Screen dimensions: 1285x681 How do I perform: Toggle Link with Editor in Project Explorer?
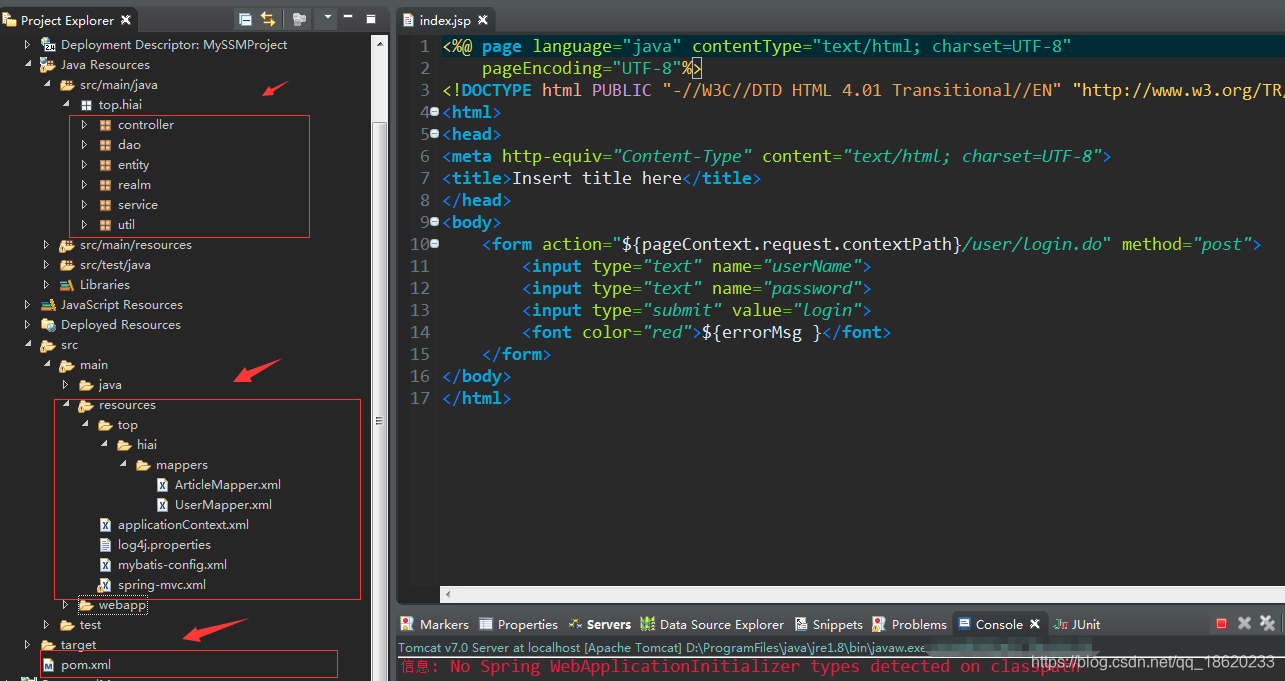pyautogui.click(x=268, y=19)
